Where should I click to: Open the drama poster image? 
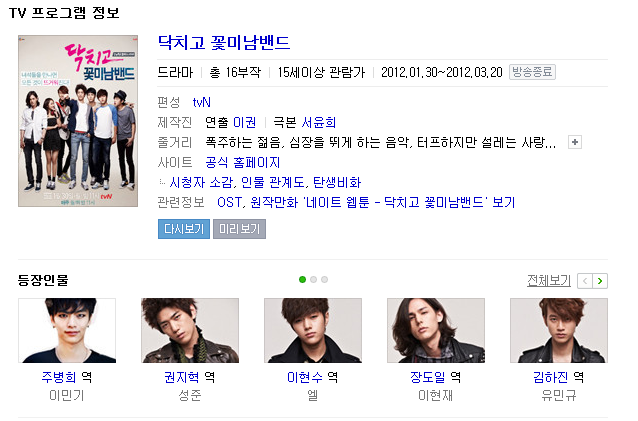click(78, 121)
